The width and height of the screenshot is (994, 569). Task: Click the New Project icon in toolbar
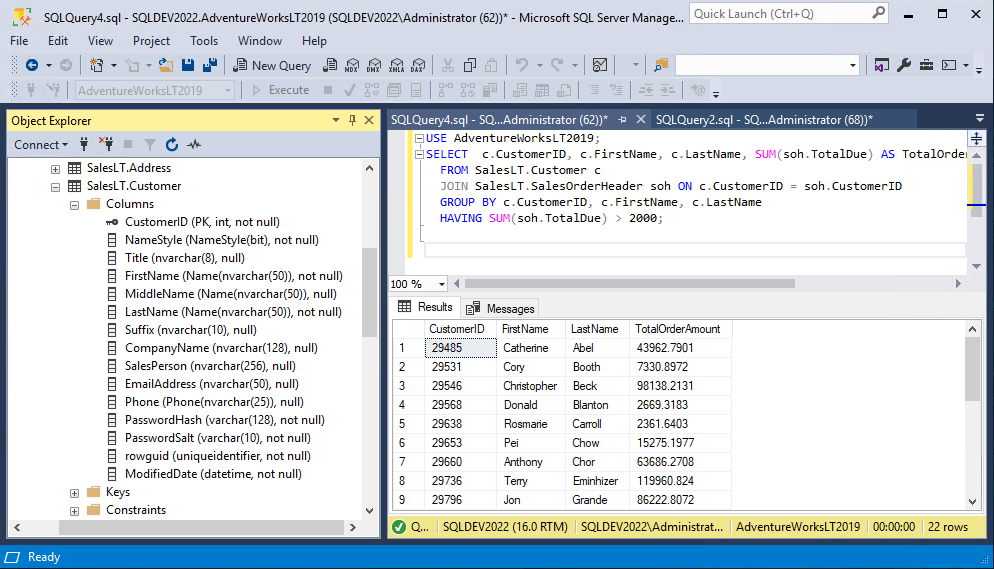tap(96, 65)
